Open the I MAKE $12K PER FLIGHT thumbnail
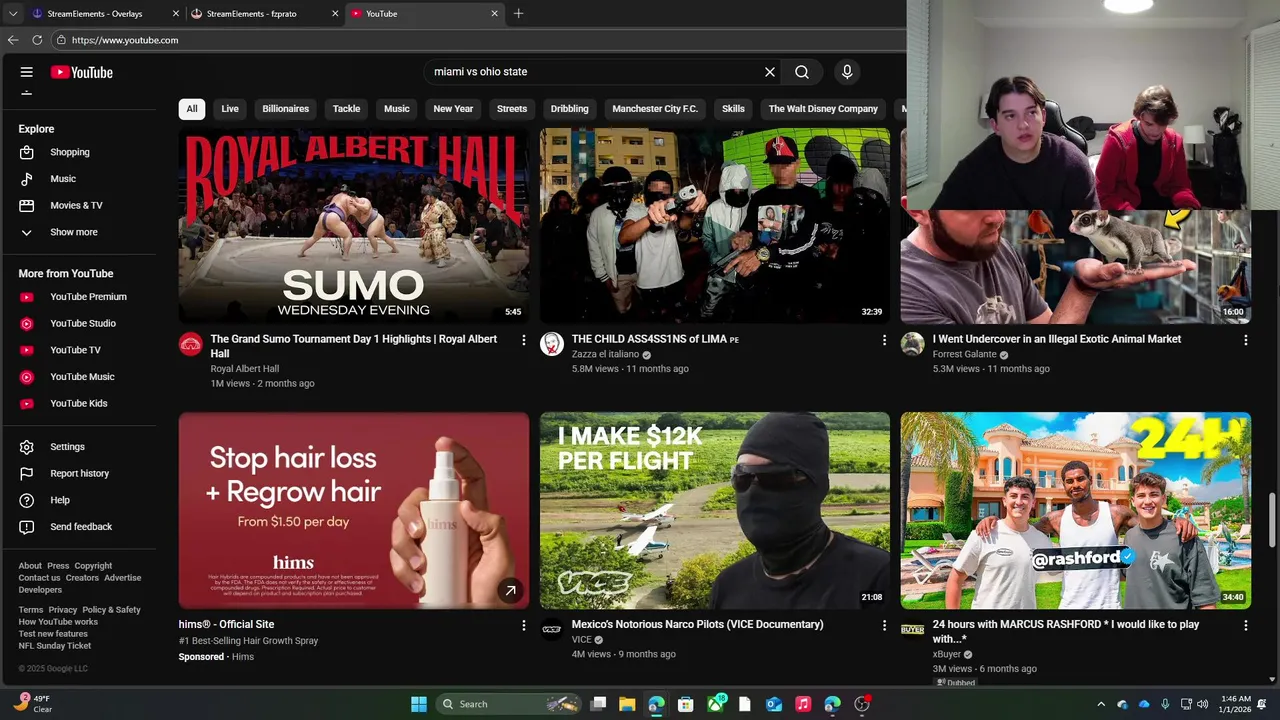 715,510
